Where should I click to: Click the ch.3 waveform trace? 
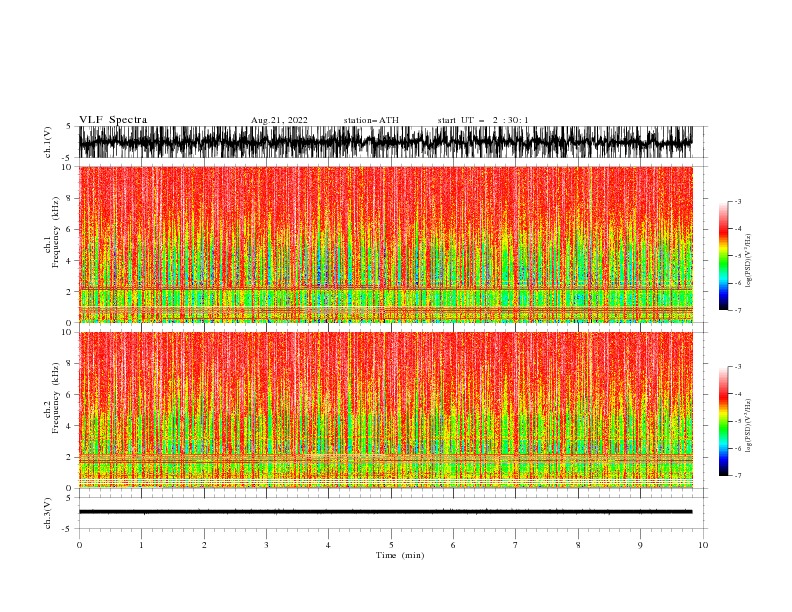(x=385, y=512)
